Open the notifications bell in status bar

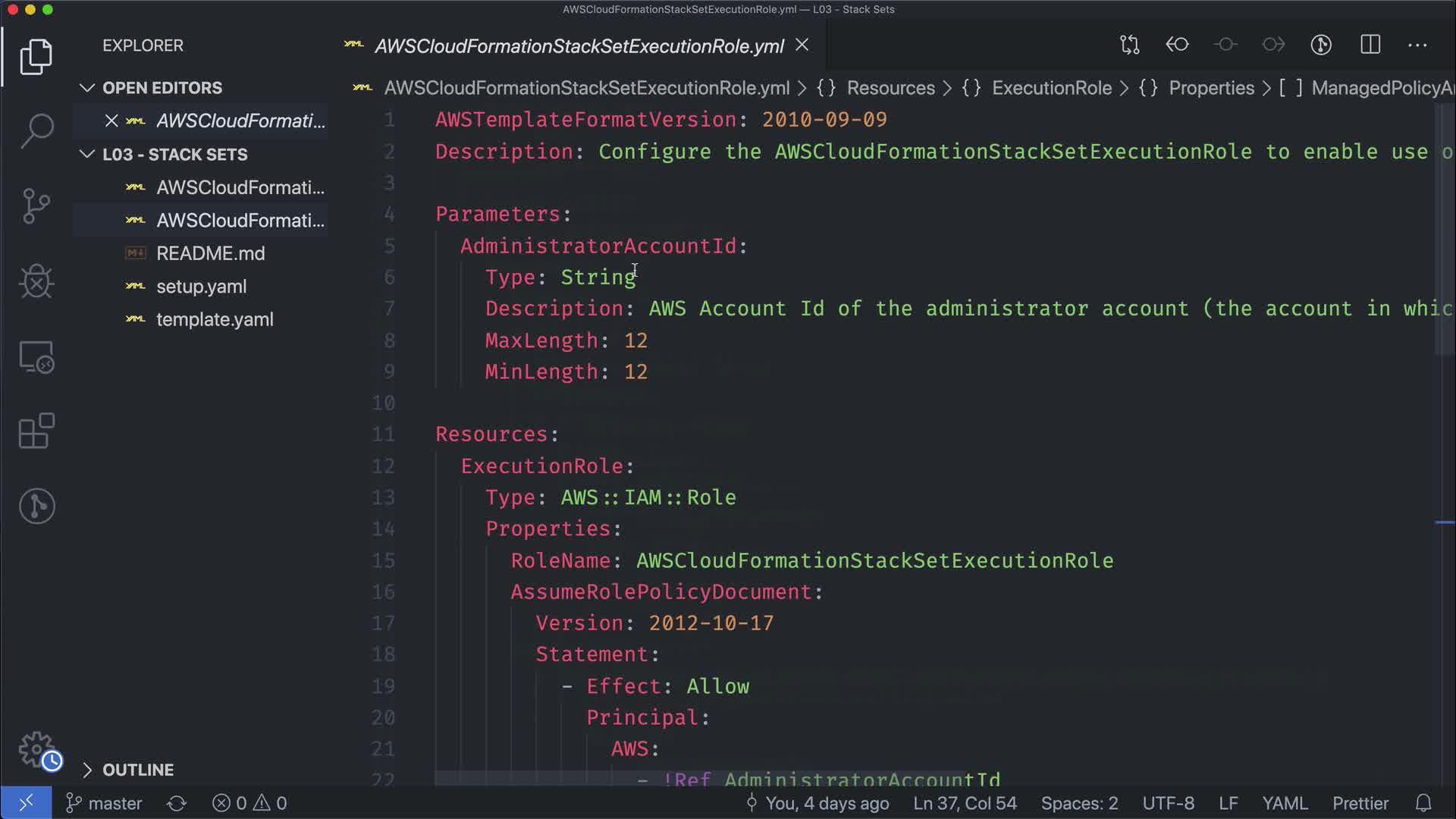point(1423,803)
